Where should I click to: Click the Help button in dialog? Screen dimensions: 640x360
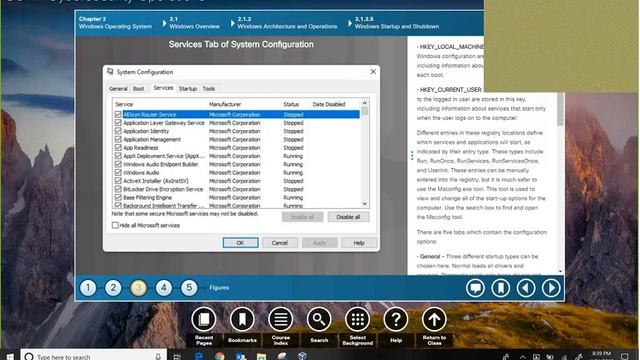tap(359, 243)
